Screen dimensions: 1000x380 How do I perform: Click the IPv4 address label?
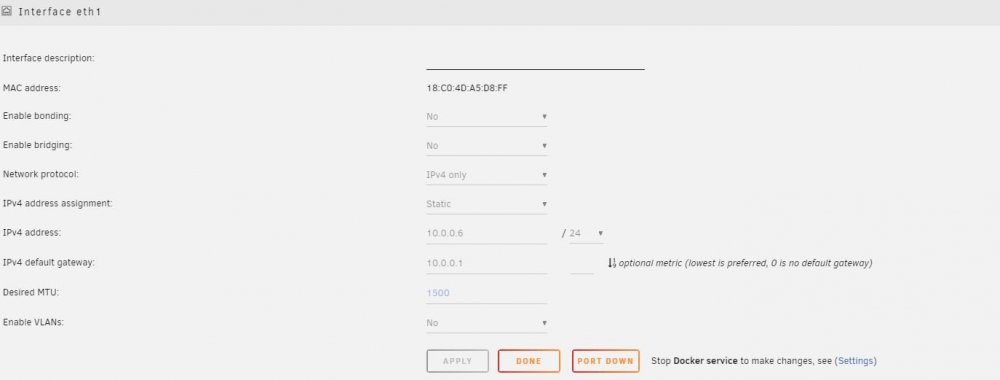coord(32,233)
